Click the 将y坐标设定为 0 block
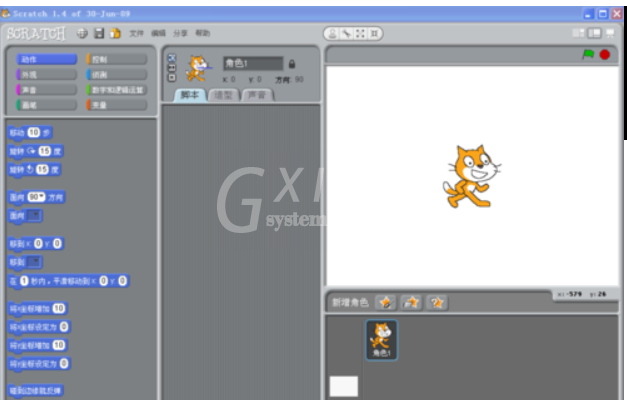The height and width of the screenshot is (400, 627). point(39,364)
